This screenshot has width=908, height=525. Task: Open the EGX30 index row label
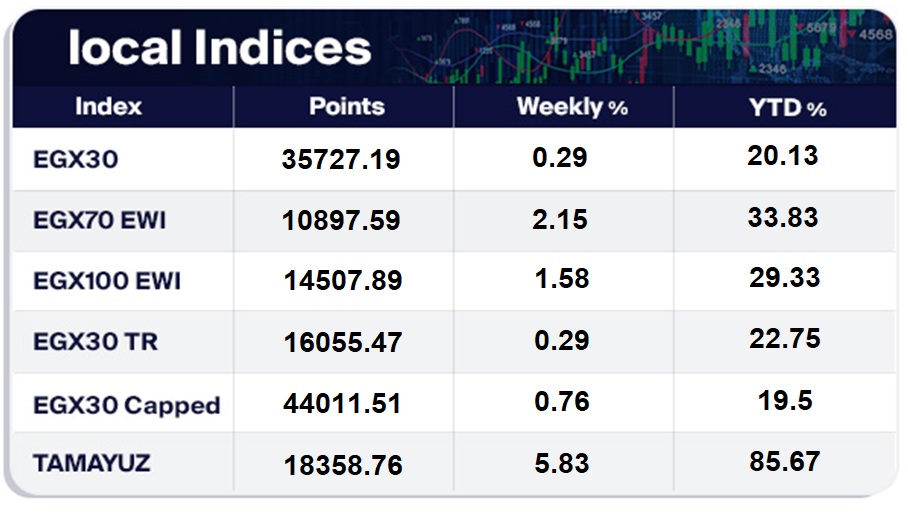pyautogui.click(x=75, y=159)
